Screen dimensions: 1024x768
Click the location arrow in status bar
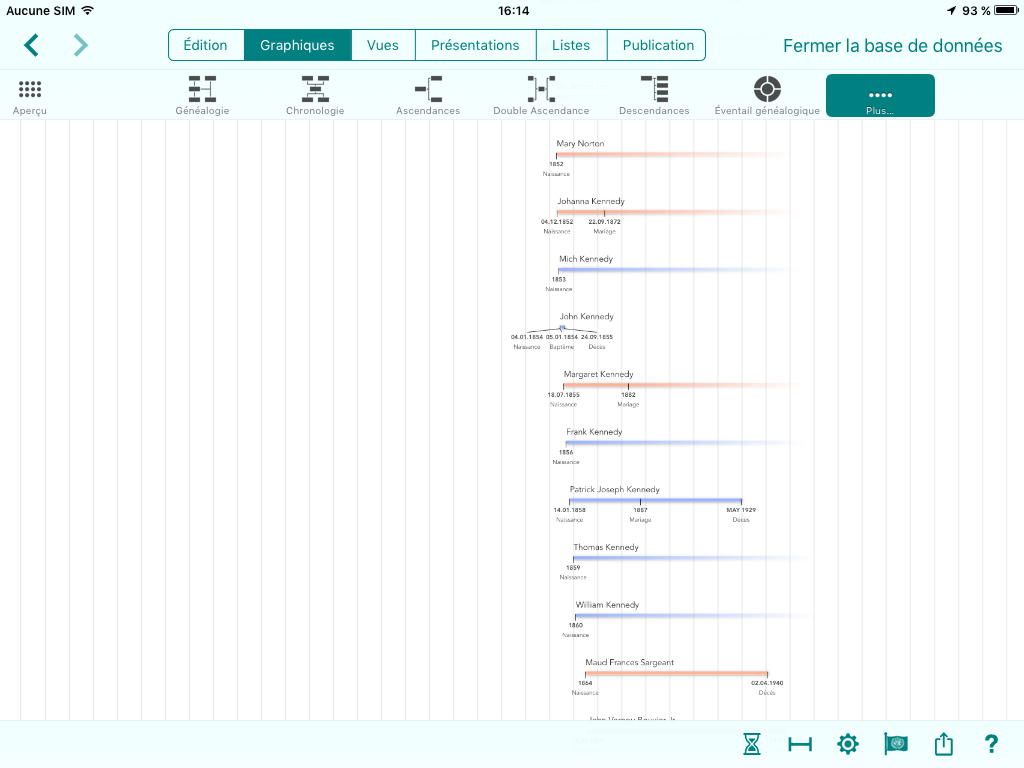pos(951,10)
